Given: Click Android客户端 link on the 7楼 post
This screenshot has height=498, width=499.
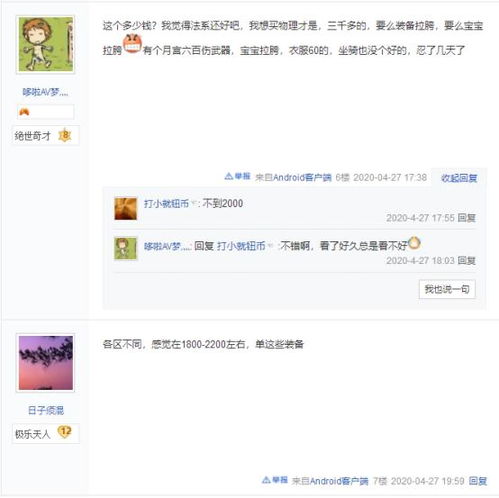Looking at the screenshot, I should coord(339,481).
